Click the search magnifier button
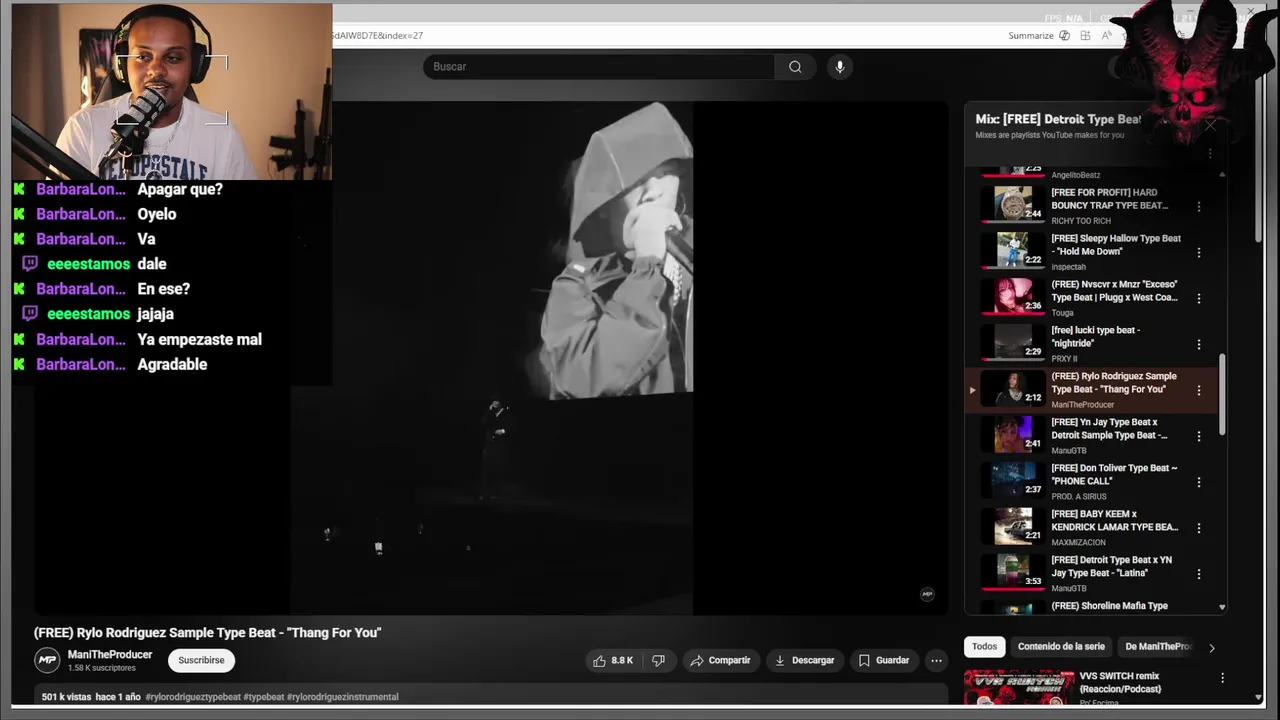1280x720 pixels. [795, 67]
